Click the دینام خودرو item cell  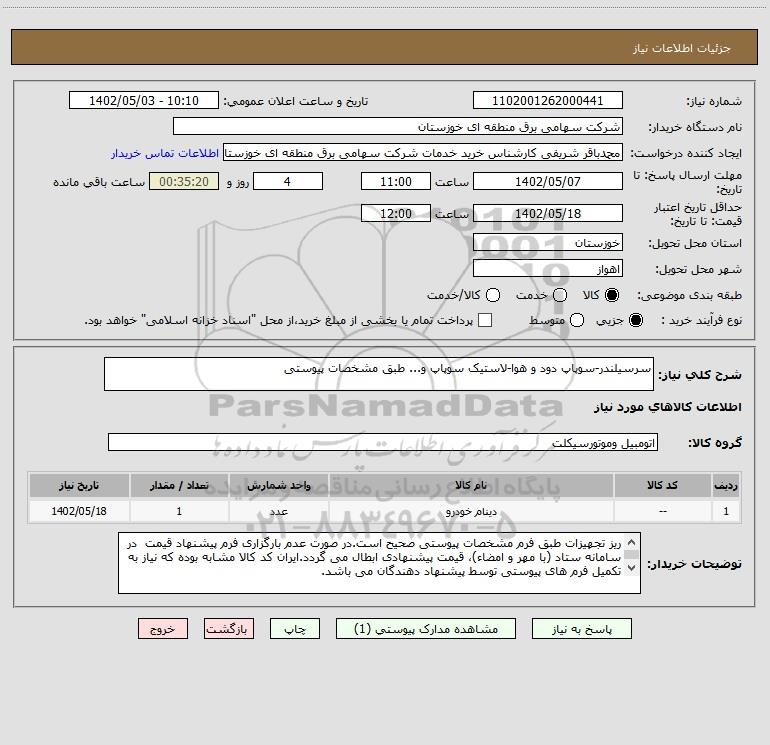tap(471, 511)
